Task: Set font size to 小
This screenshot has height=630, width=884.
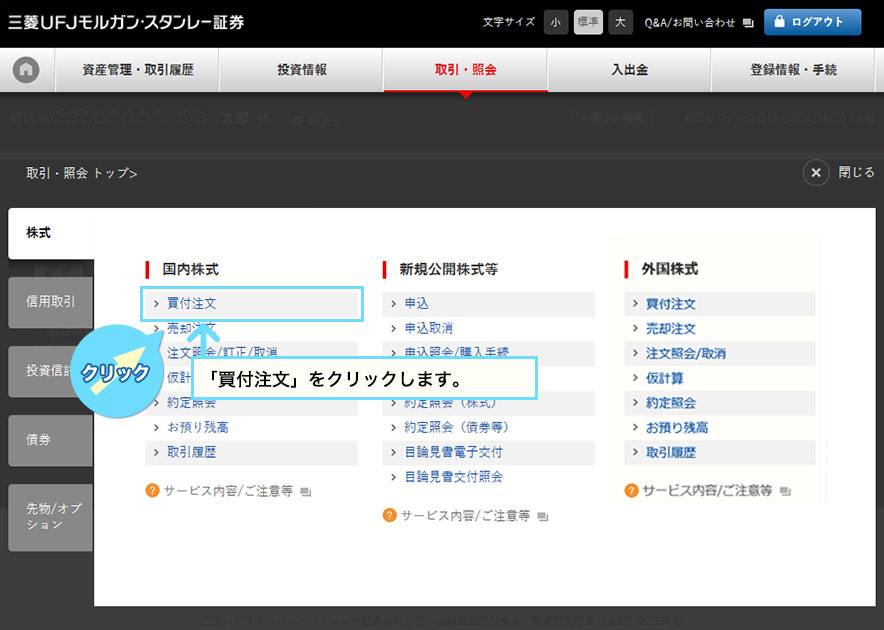Action: point(556,23)
